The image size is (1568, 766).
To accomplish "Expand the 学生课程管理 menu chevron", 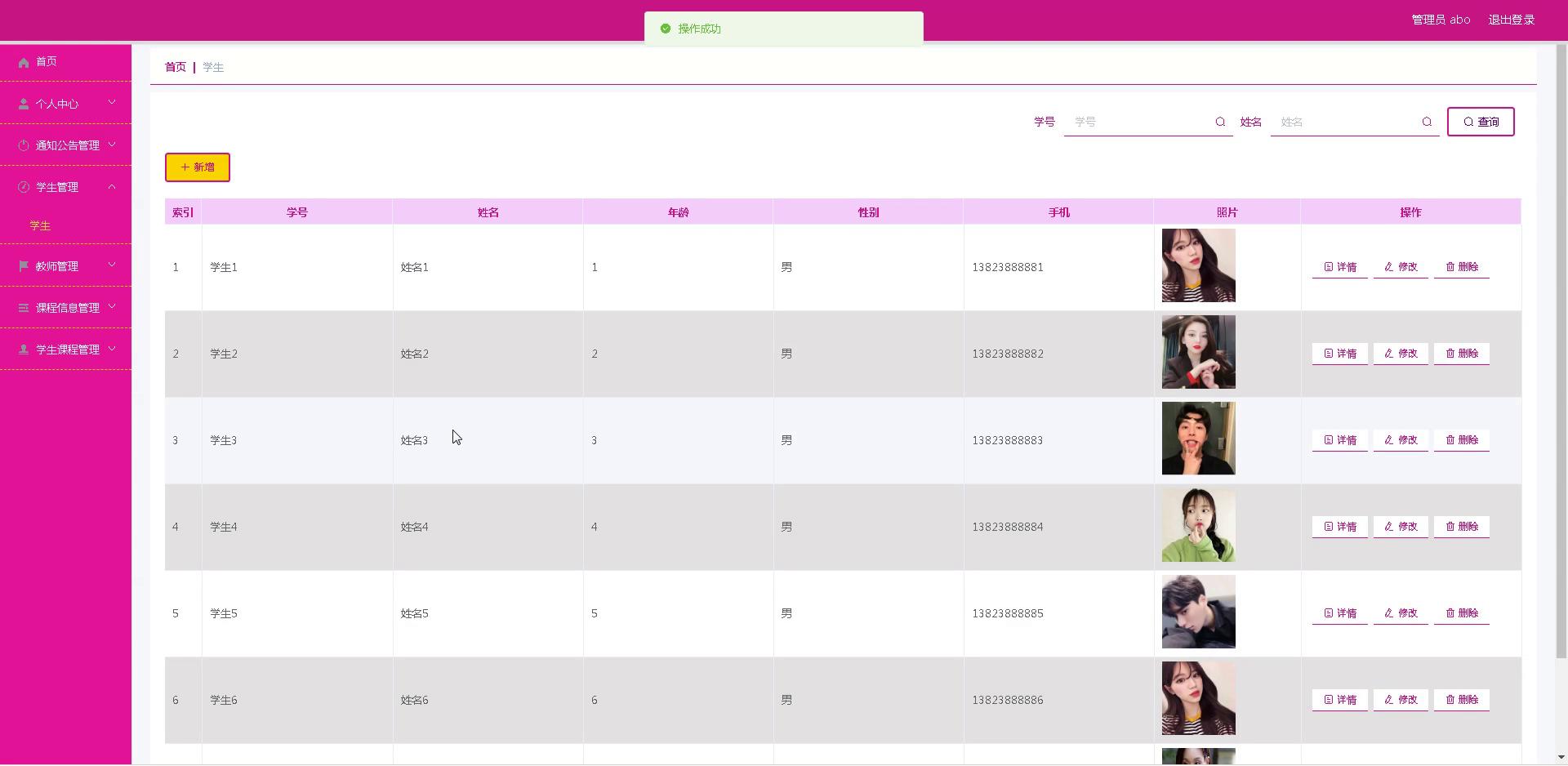I will click(x=112, y=350).
